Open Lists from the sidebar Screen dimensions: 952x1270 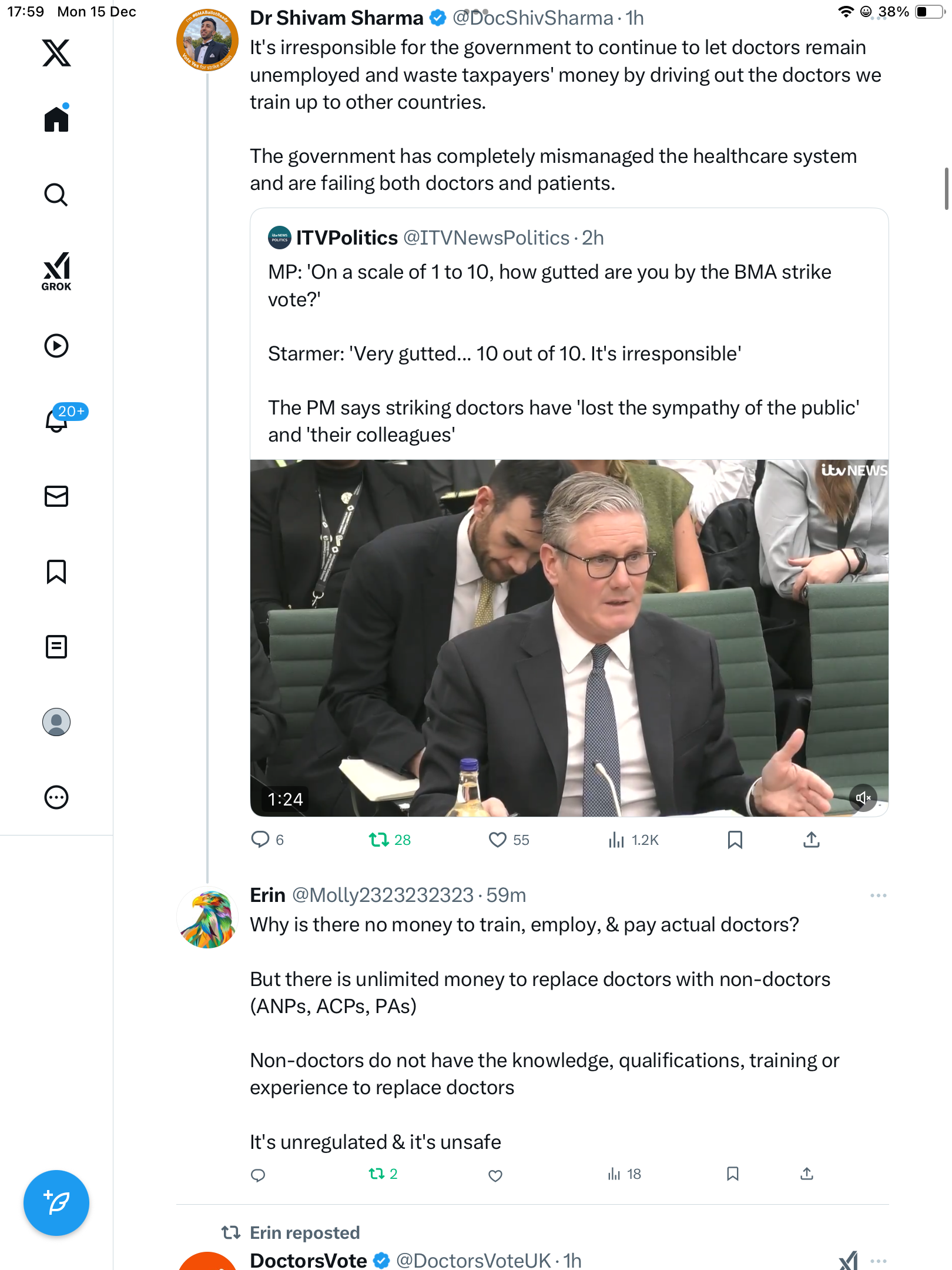tap(56, 647)
